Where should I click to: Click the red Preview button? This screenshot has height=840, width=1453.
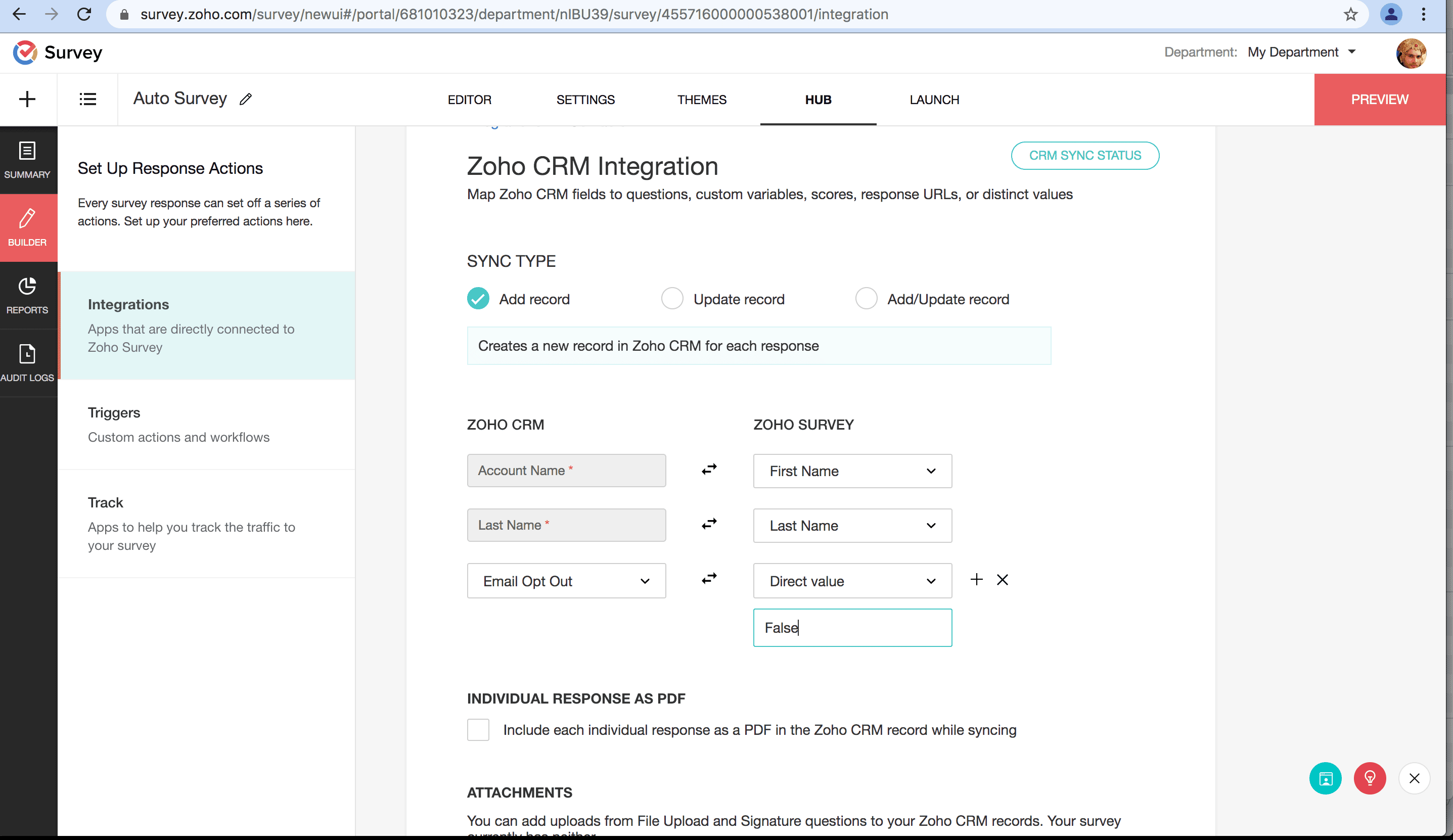(x=1379, y=100)
